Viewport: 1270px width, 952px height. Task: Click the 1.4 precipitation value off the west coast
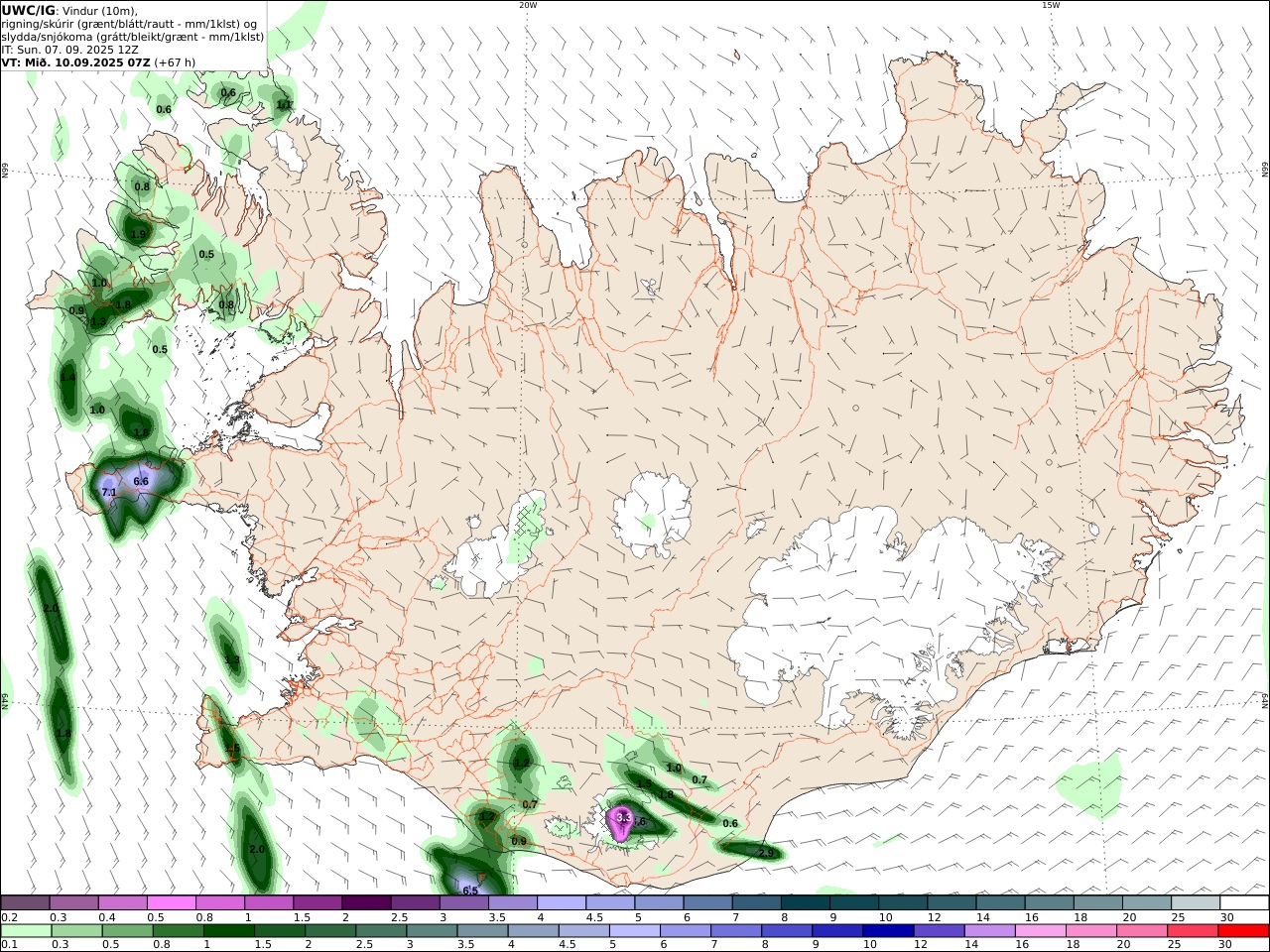coord(67,378)
